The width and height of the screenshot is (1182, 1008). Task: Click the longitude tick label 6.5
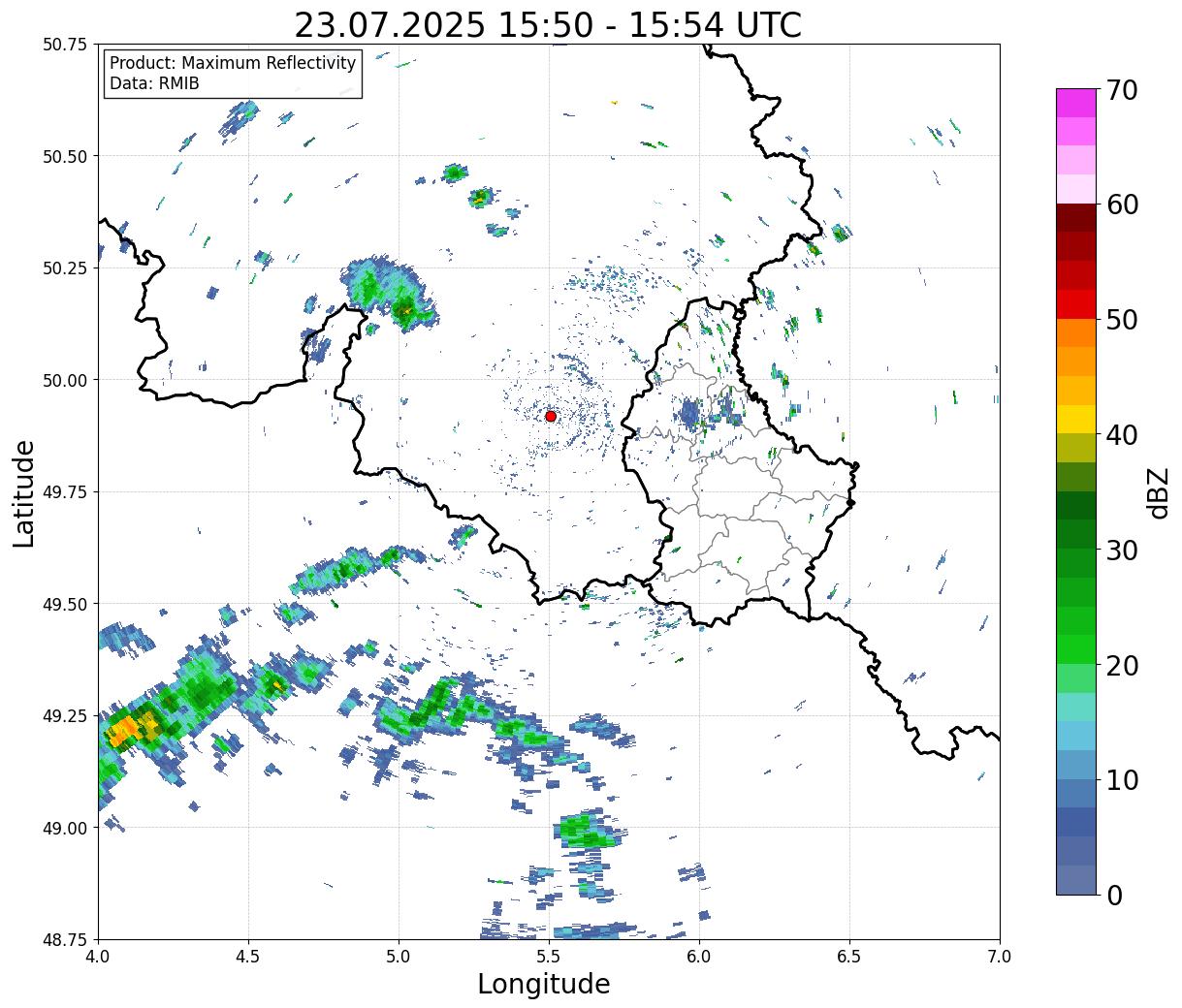coord(849,957)
